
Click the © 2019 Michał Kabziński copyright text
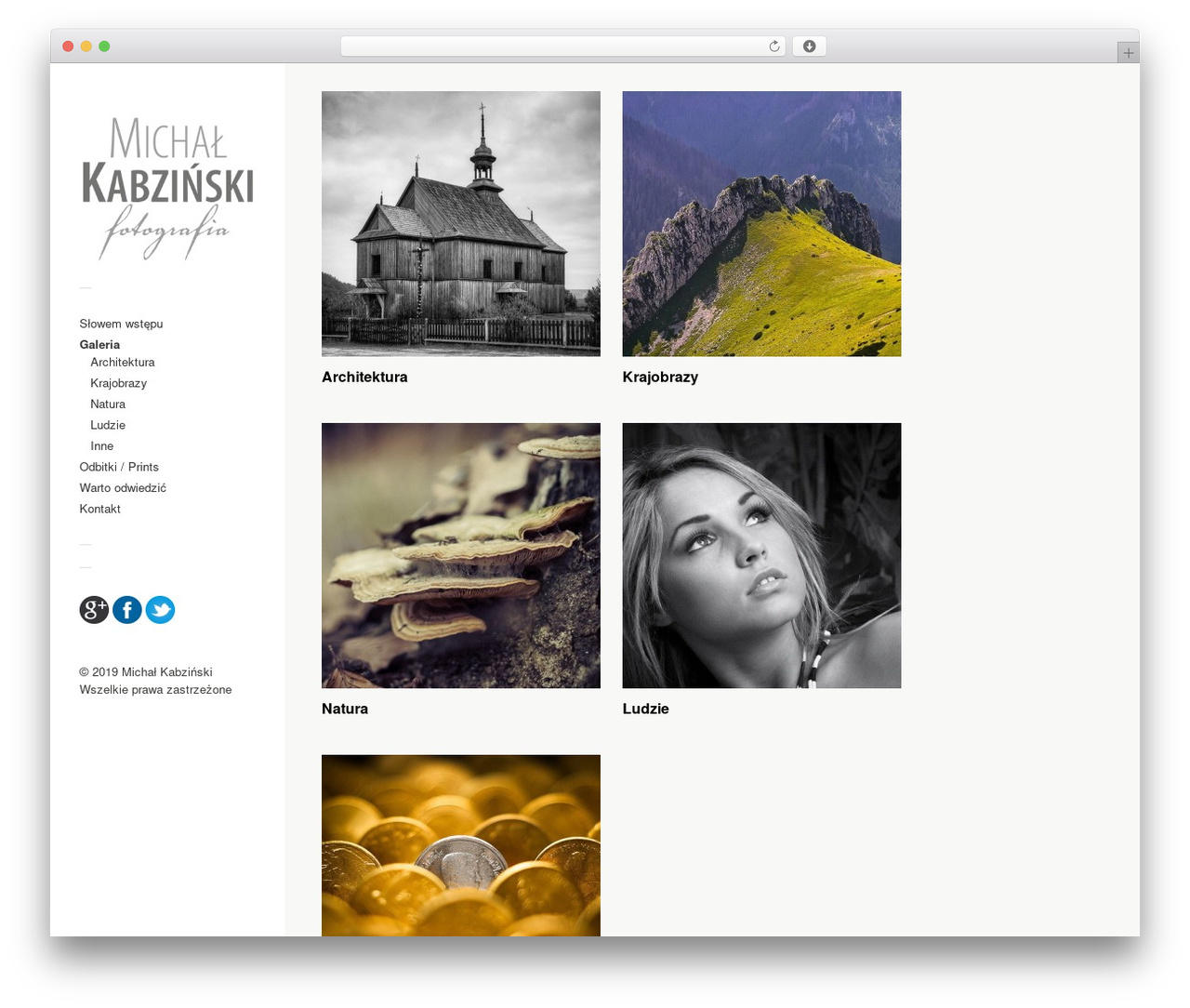pos(146,671)
